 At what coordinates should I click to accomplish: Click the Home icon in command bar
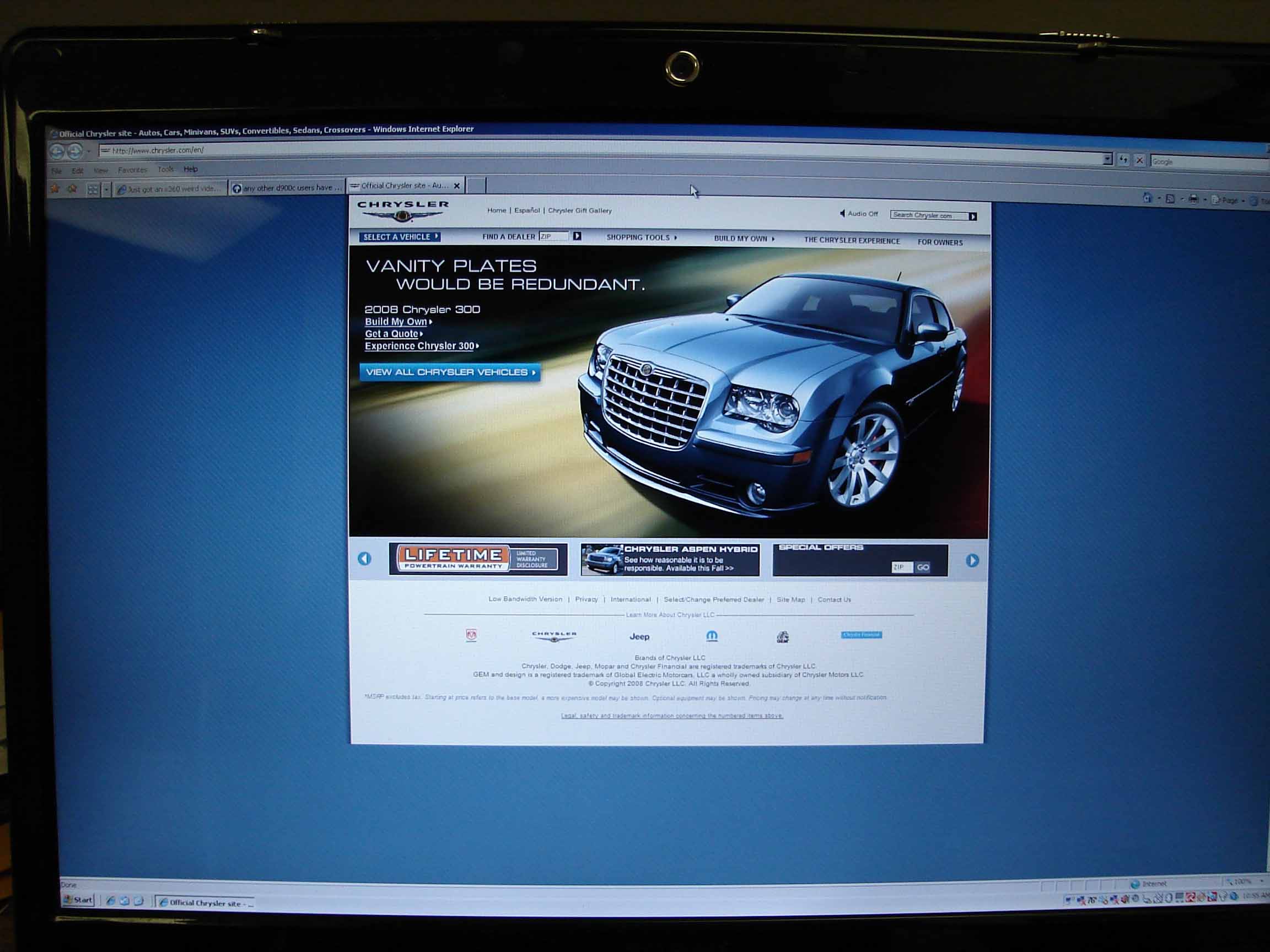click(x=1147, y=197)
